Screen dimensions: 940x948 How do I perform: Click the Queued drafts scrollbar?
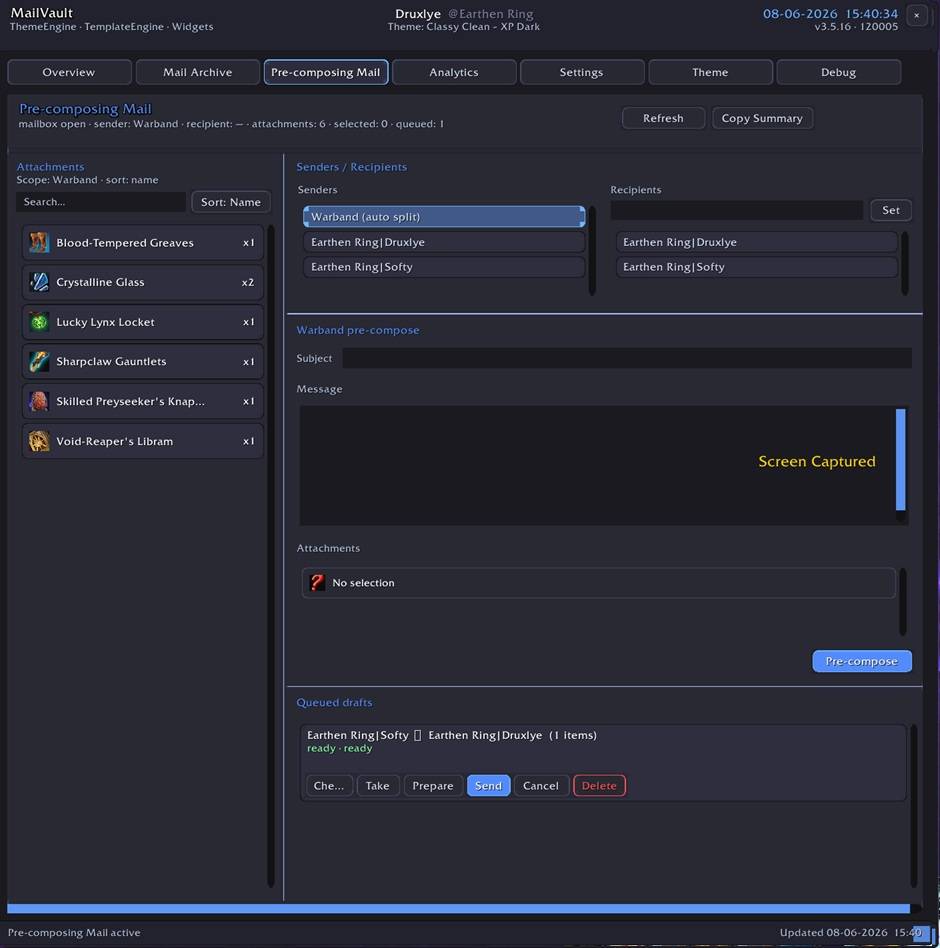[x=914, y=805]
